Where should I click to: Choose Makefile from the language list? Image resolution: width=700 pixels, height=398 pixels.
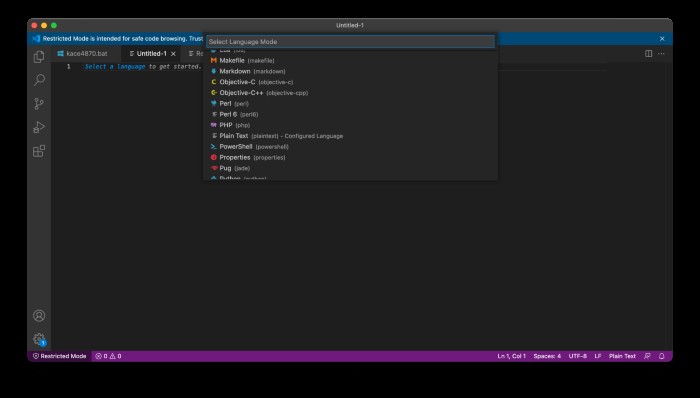tap(350, 60)
